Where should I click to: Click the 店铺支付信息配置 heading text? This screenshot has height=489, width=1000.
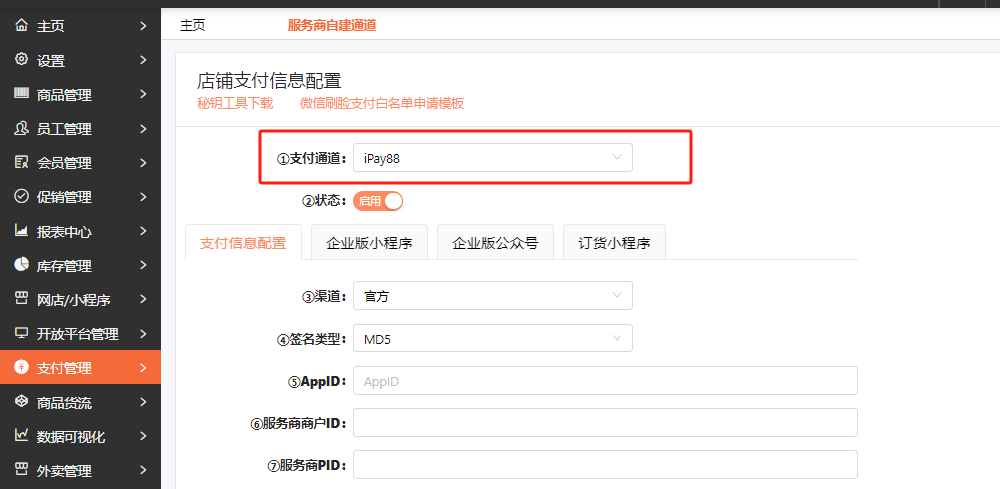[x=269, y=81]
